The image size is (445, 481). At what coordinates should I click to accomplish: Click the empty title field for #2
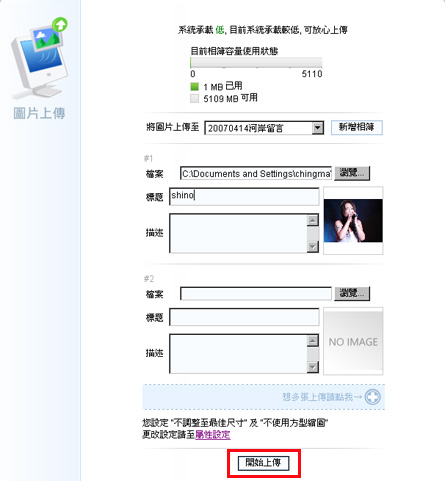tap(244, 317)
